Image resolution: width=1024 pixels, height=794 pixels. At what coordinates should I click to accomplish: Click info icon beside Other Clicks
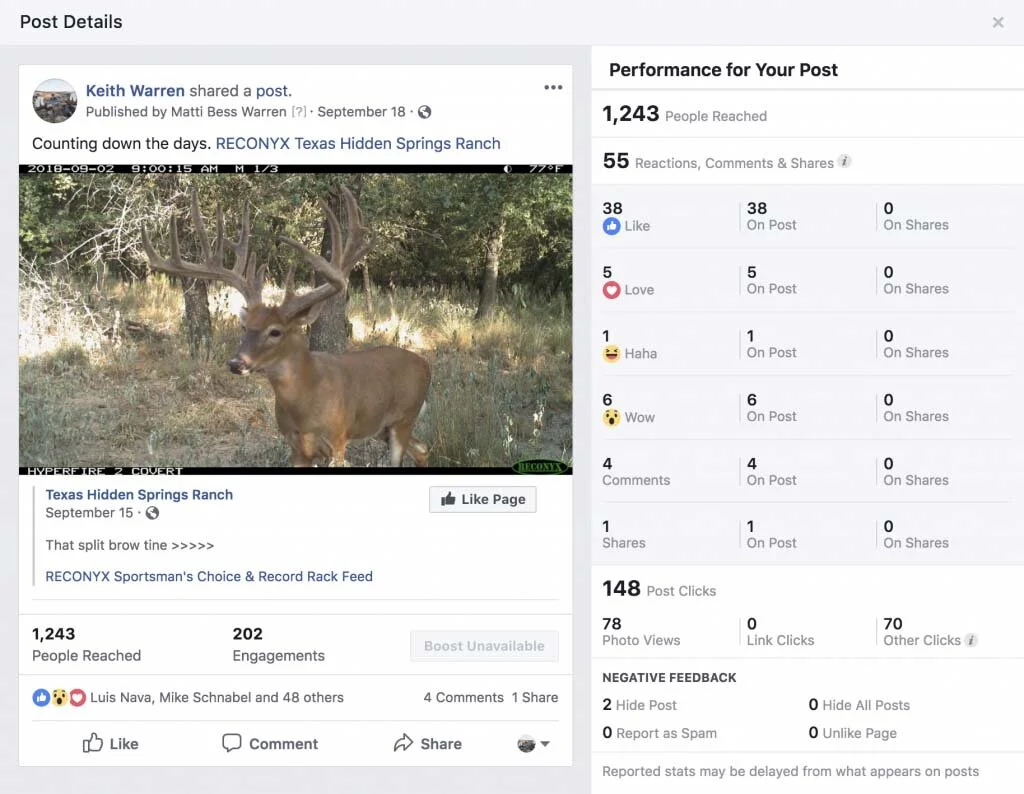pyautogui.click(x=971, y=640)
